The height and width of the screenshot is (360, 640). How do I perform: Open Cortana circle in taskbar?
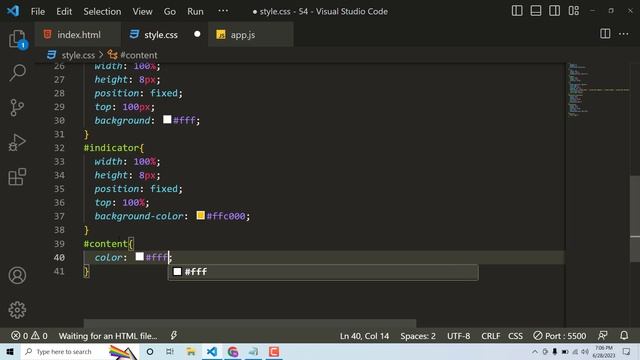coord(150,351)
